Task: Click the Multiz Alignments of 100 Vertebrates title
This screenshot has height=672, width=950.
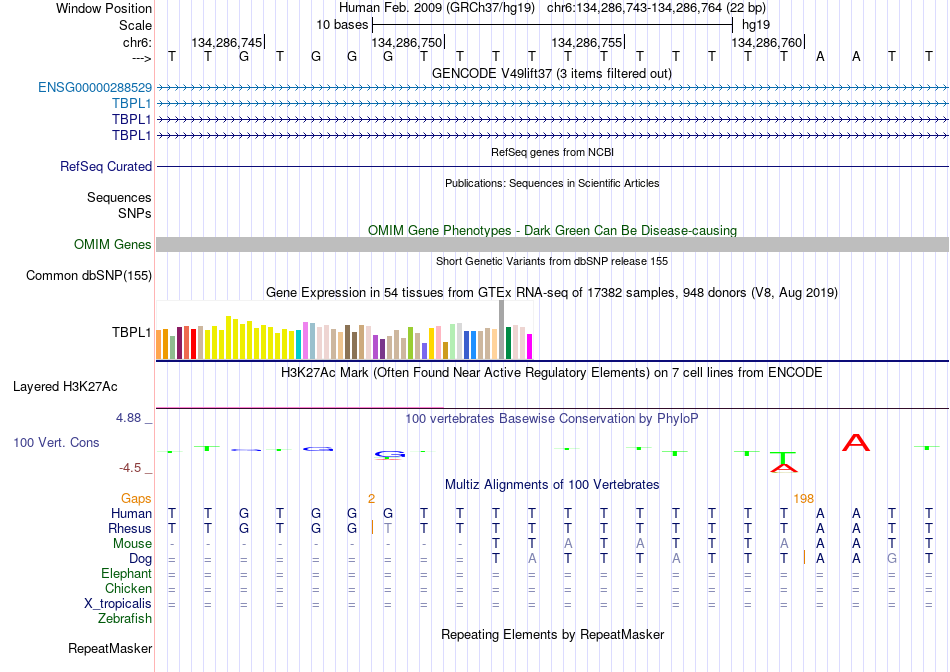Action: point(552,484)
